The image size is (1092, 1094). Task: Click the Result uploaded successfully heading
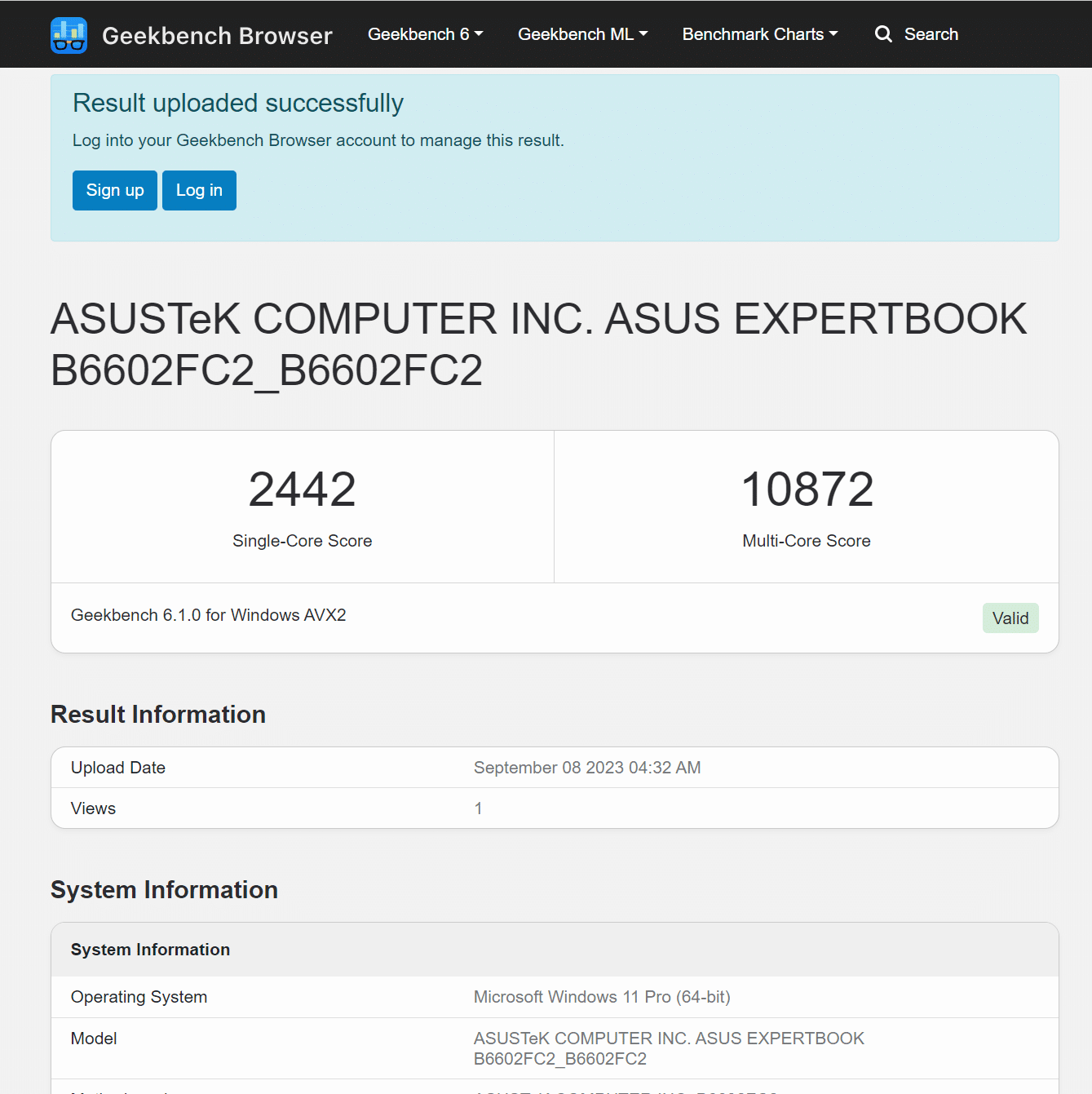tap(238, 104)
